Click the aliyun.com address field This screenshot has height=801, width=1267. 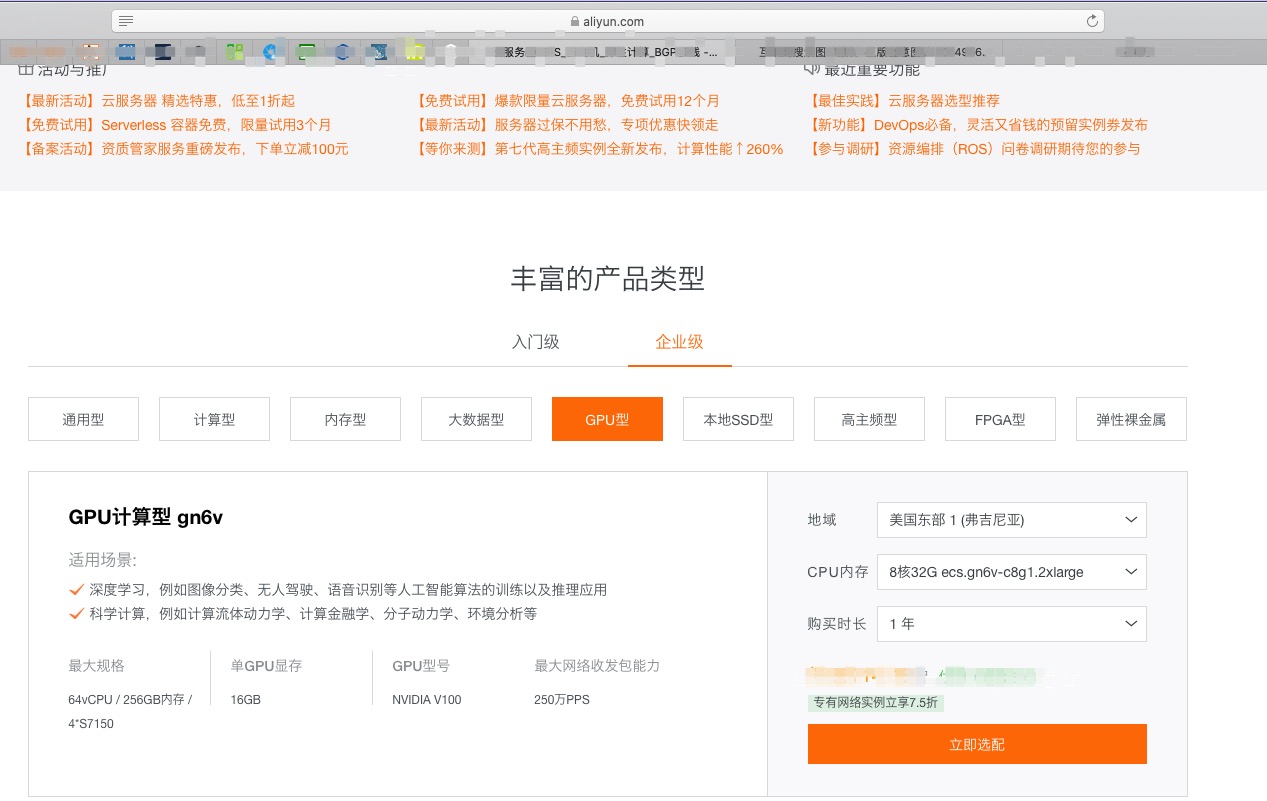[x=607, y=21]
